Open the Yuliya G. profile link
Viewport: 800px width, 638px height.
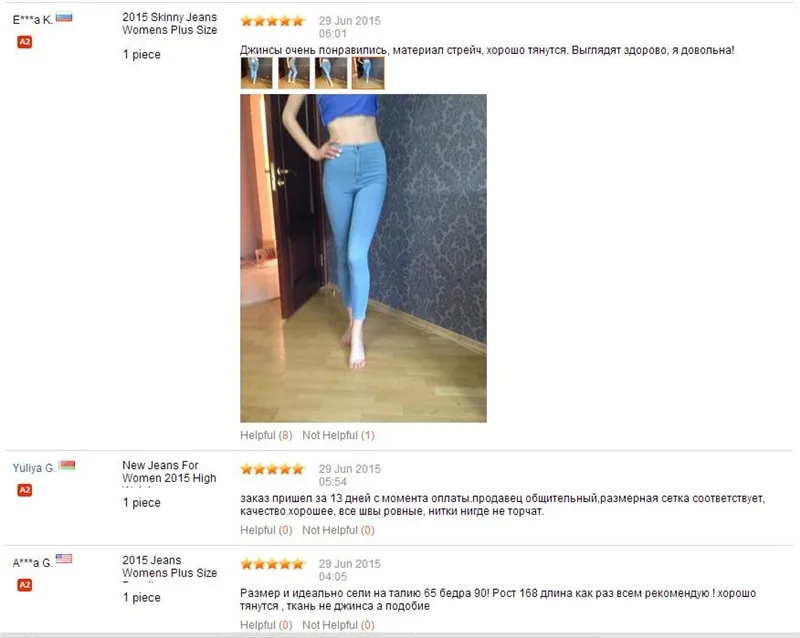pyautogui.click(x=34, y=468)
